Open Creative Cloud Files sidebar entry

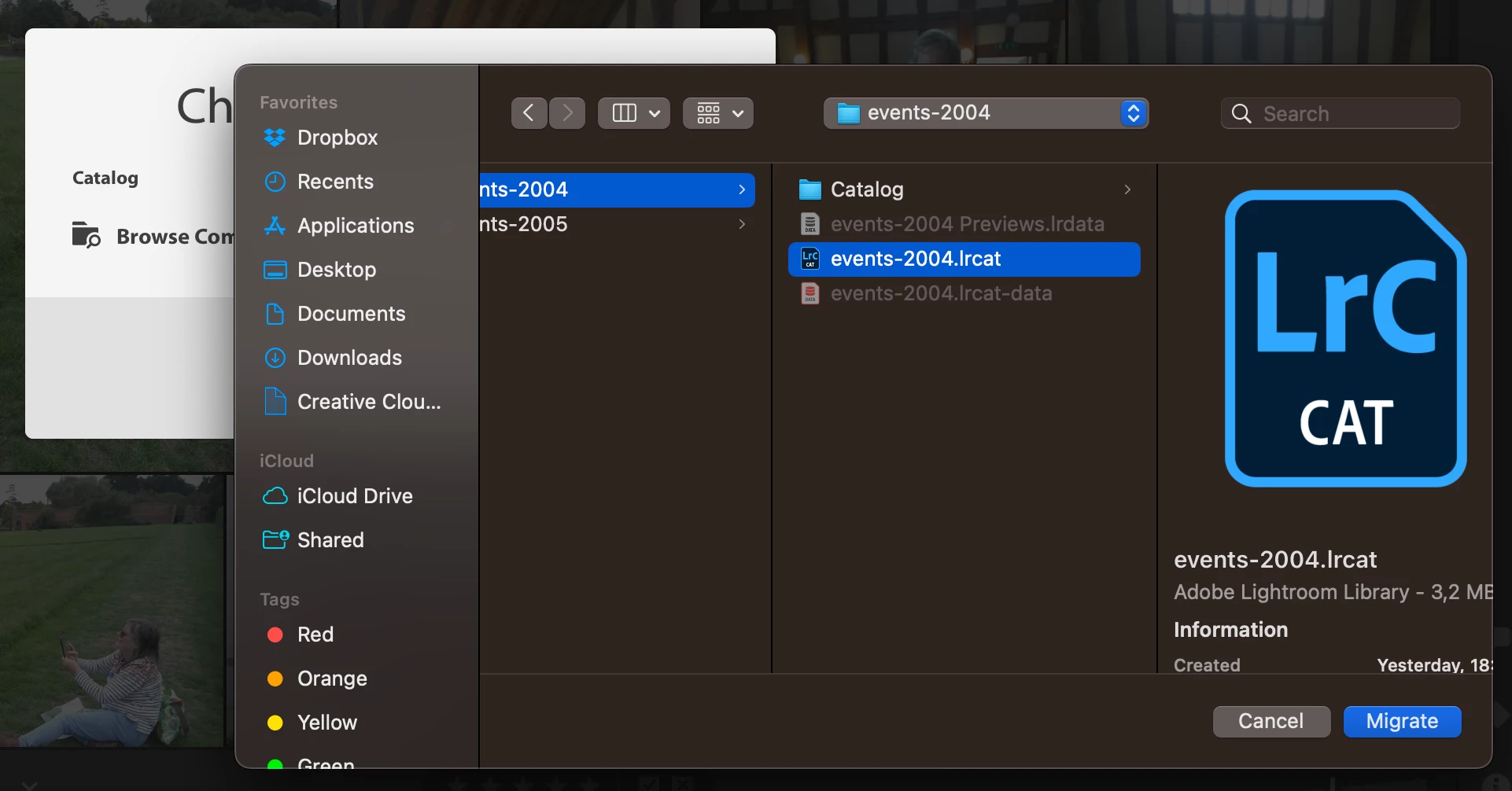[x=352, y=402]
